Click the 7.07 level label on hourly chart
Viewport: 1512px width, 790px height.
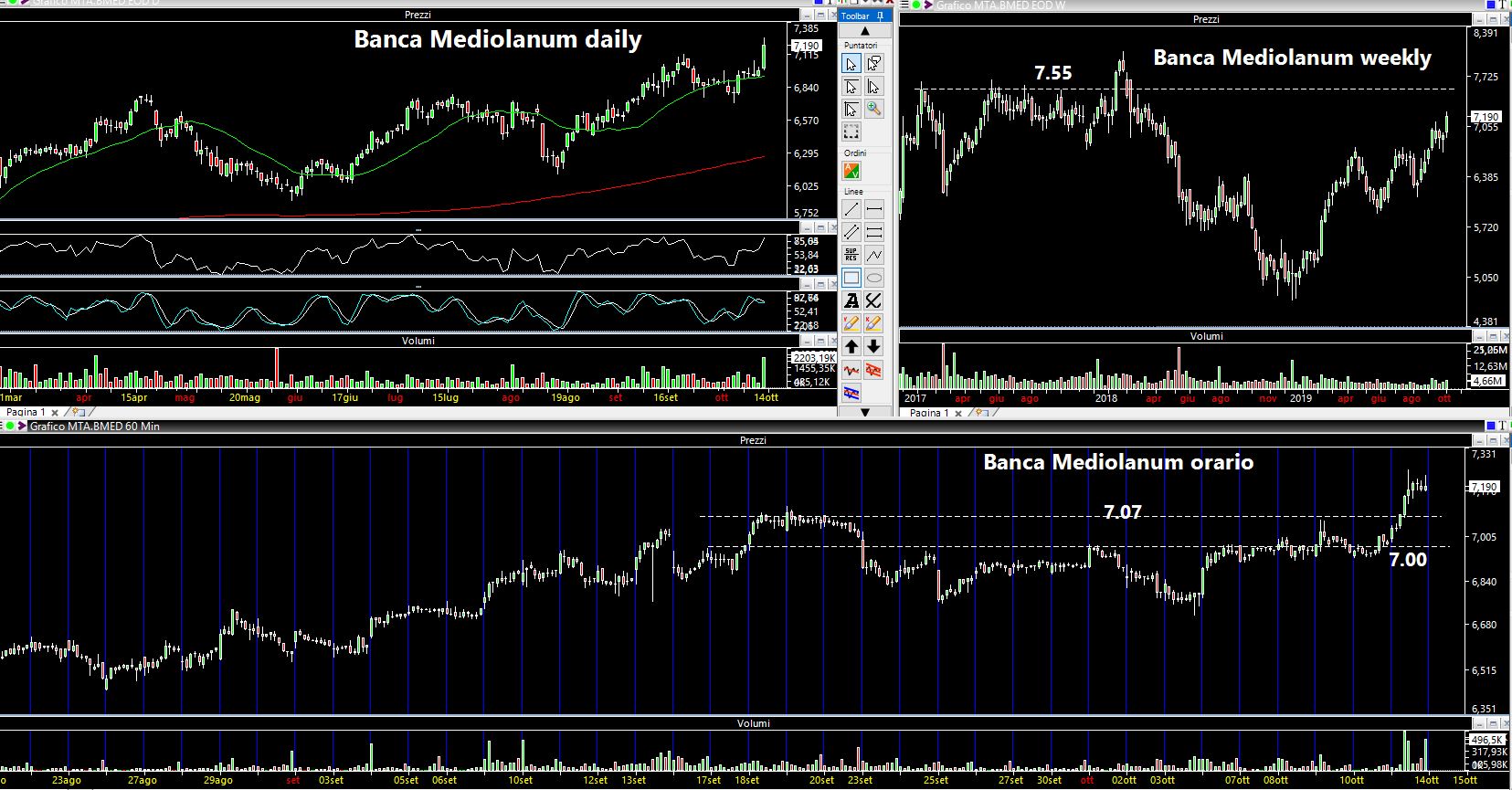(x=1122, y=511)
